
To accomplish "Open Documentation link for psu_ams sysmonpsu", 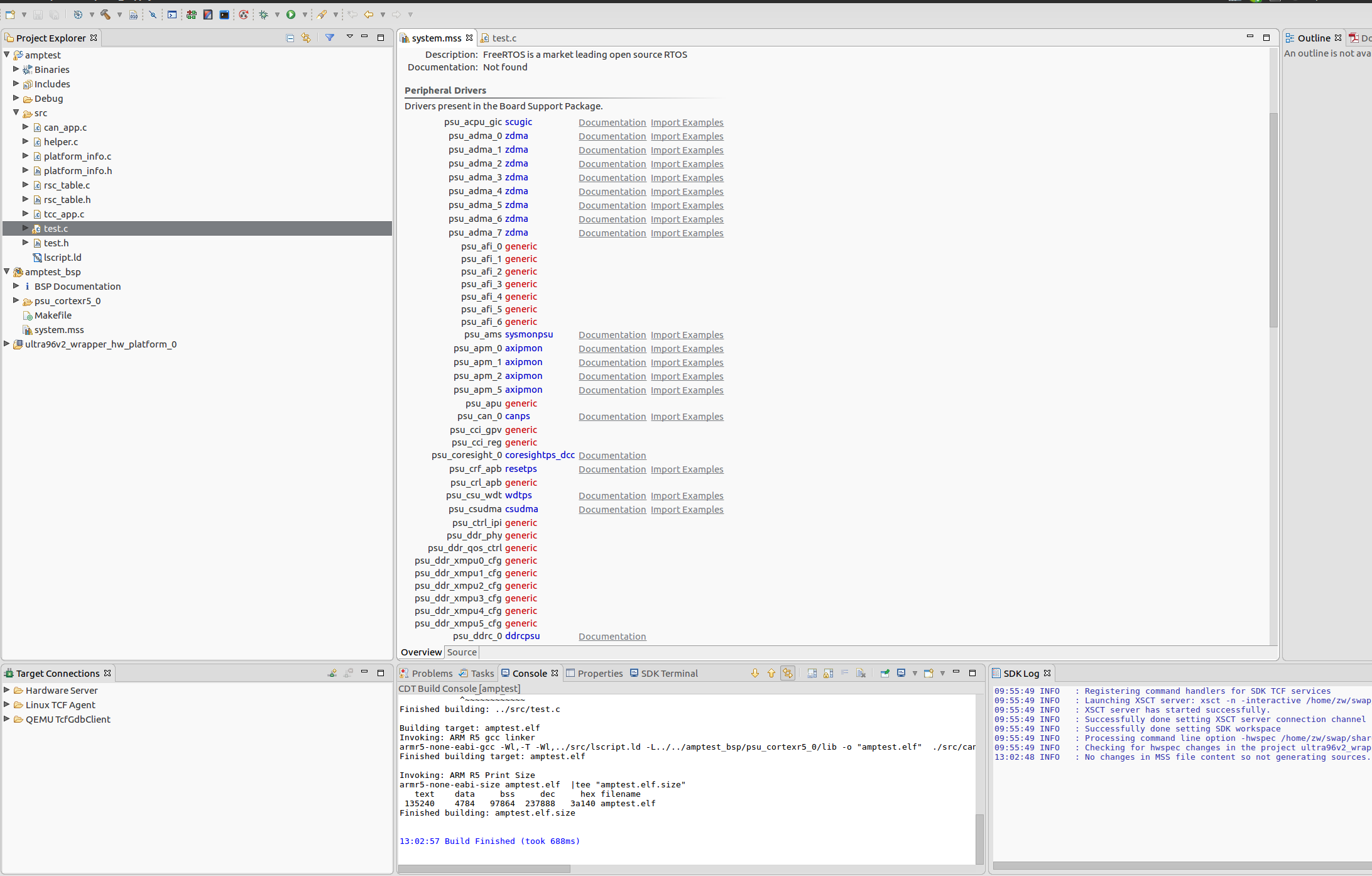I will [x=612, y=335].
